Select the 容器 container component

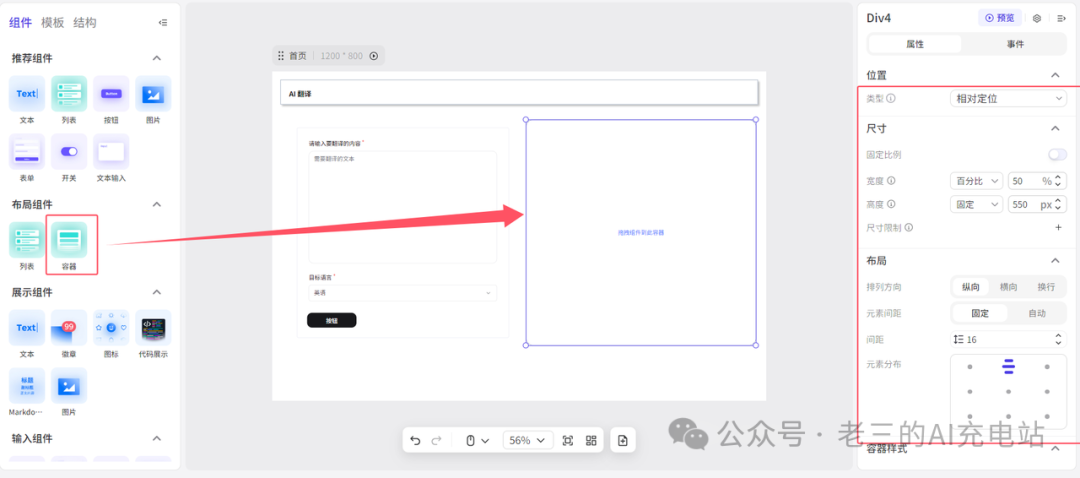[x=69, y=240]
